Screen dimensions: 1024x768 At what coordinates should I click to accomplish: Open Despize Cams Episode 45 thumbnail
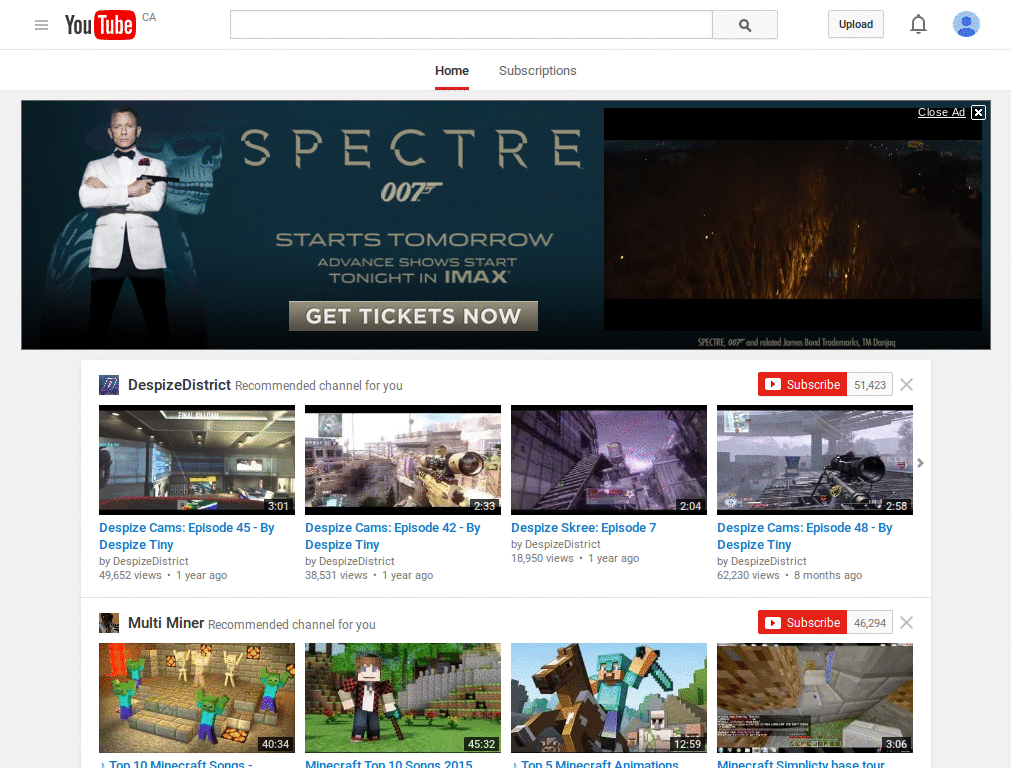tap(197, 460)
